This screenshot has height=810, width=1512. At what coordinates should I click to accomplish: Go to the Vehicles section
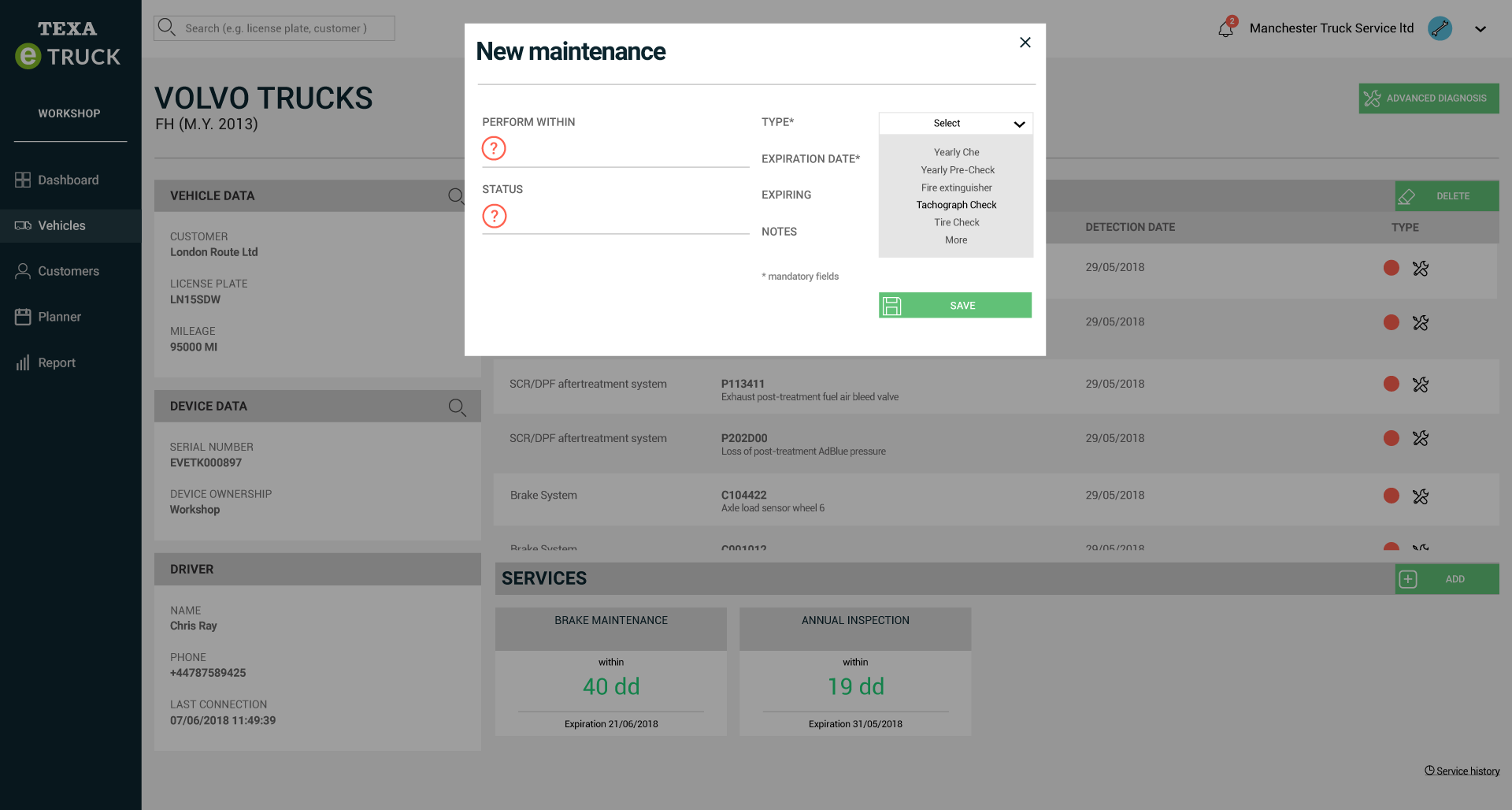point(70,225)
